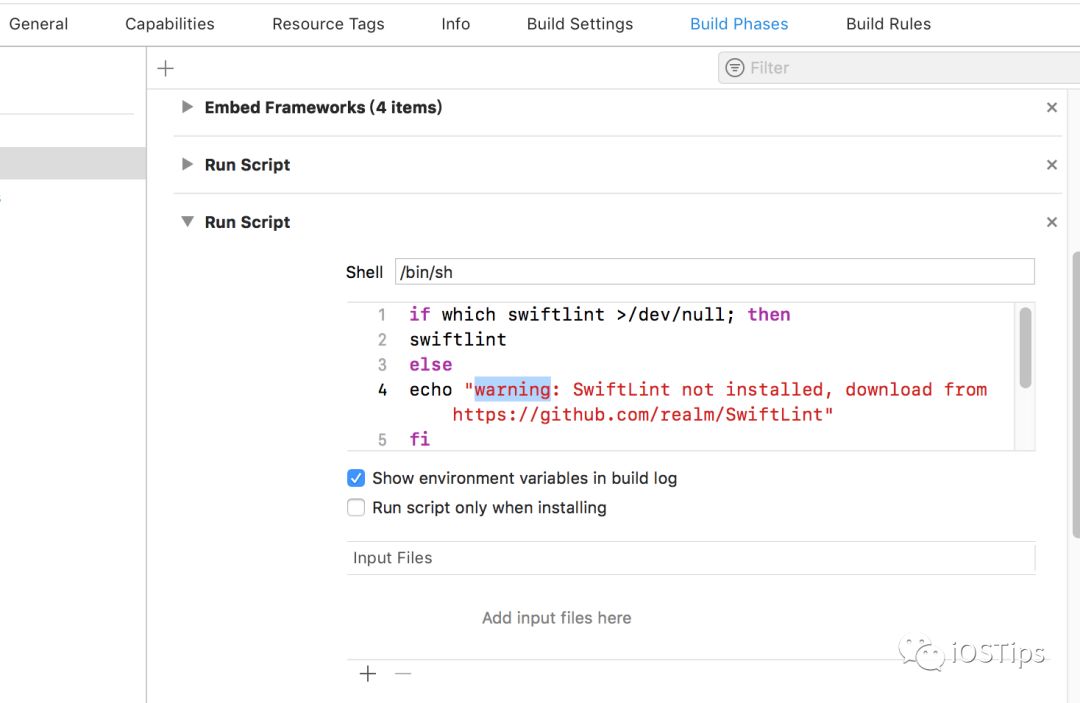Expand the collapsed Run Script section
The image size is (1080, 703).
click(187, 164)
